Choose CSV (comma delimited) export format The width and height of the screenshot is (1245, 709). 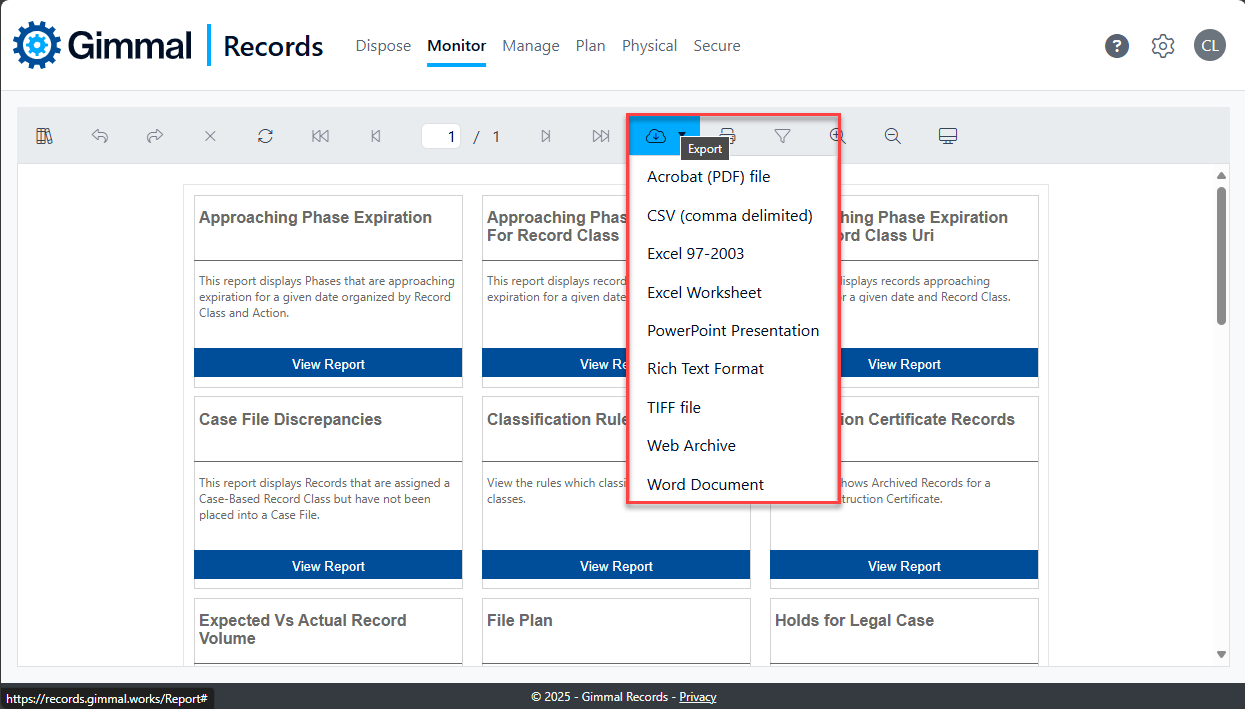[729, 216]
